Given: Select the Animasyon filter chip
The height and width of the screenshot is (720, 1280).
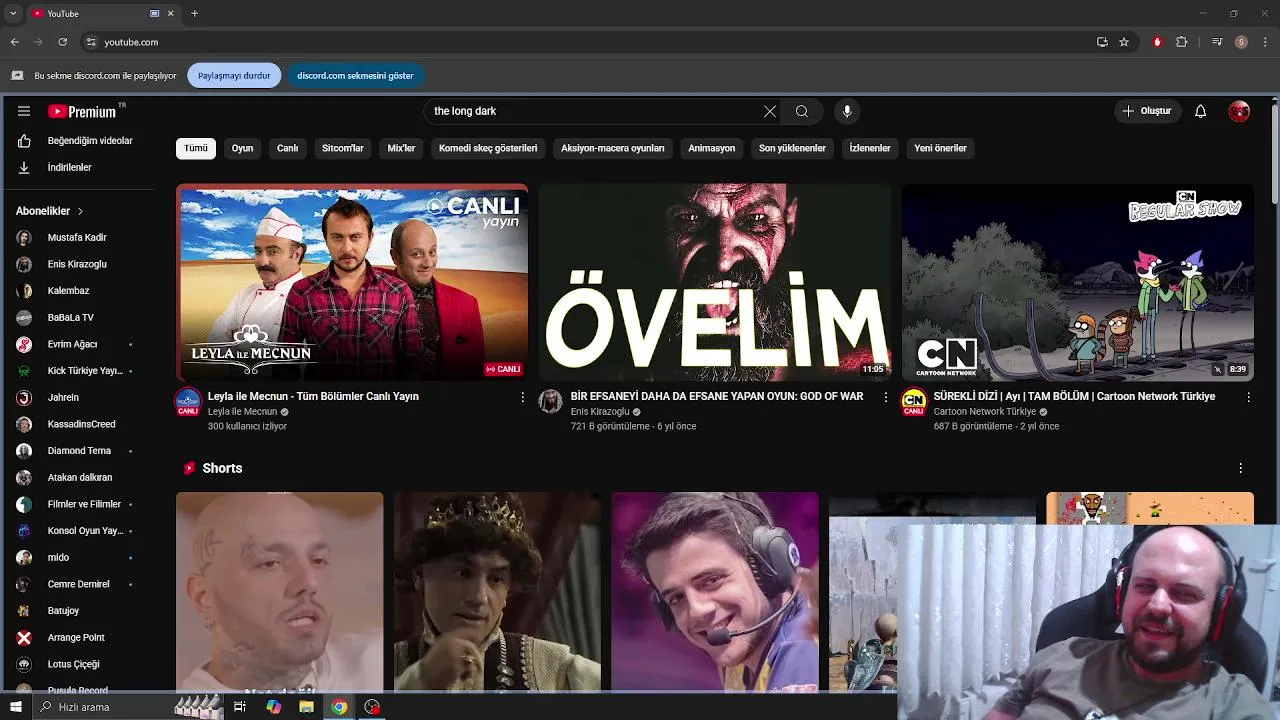Looking at the screenshot, I should [x=712, y=148].
